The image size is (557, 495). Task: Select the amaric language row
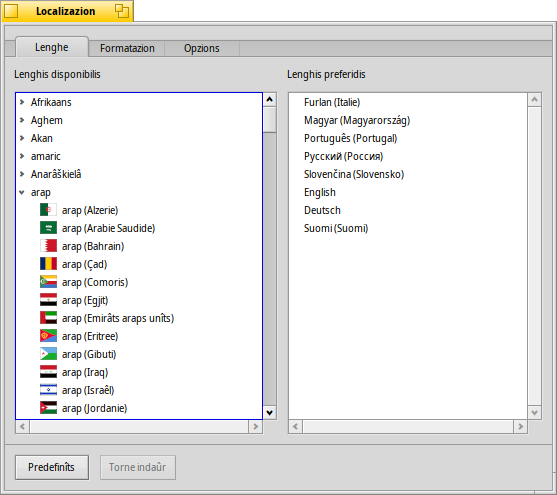point(139,156)
